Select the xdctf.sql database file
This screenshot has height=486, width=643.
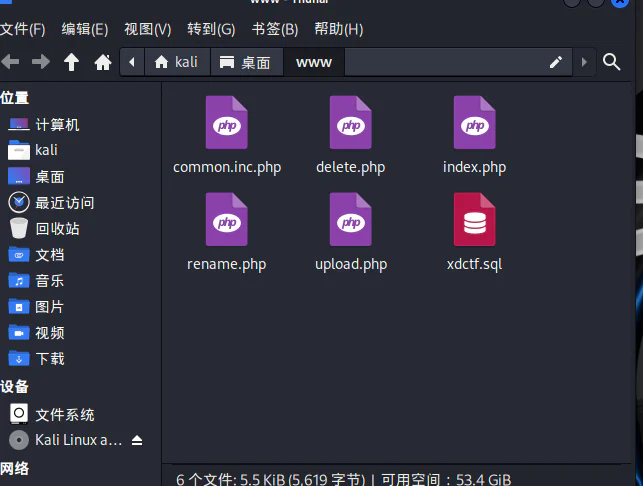[474, 232]
